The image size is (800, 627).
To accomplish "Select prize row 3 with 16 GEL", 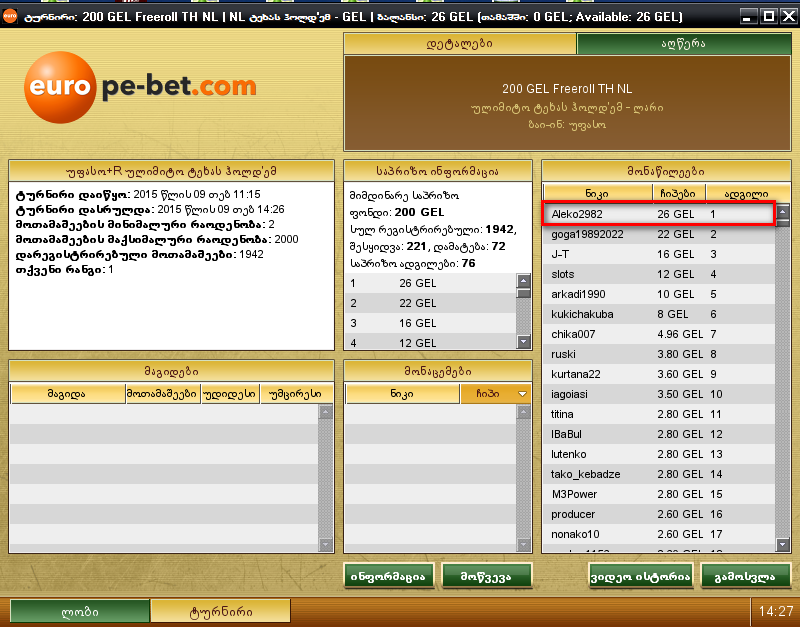I will pos(431,323).
